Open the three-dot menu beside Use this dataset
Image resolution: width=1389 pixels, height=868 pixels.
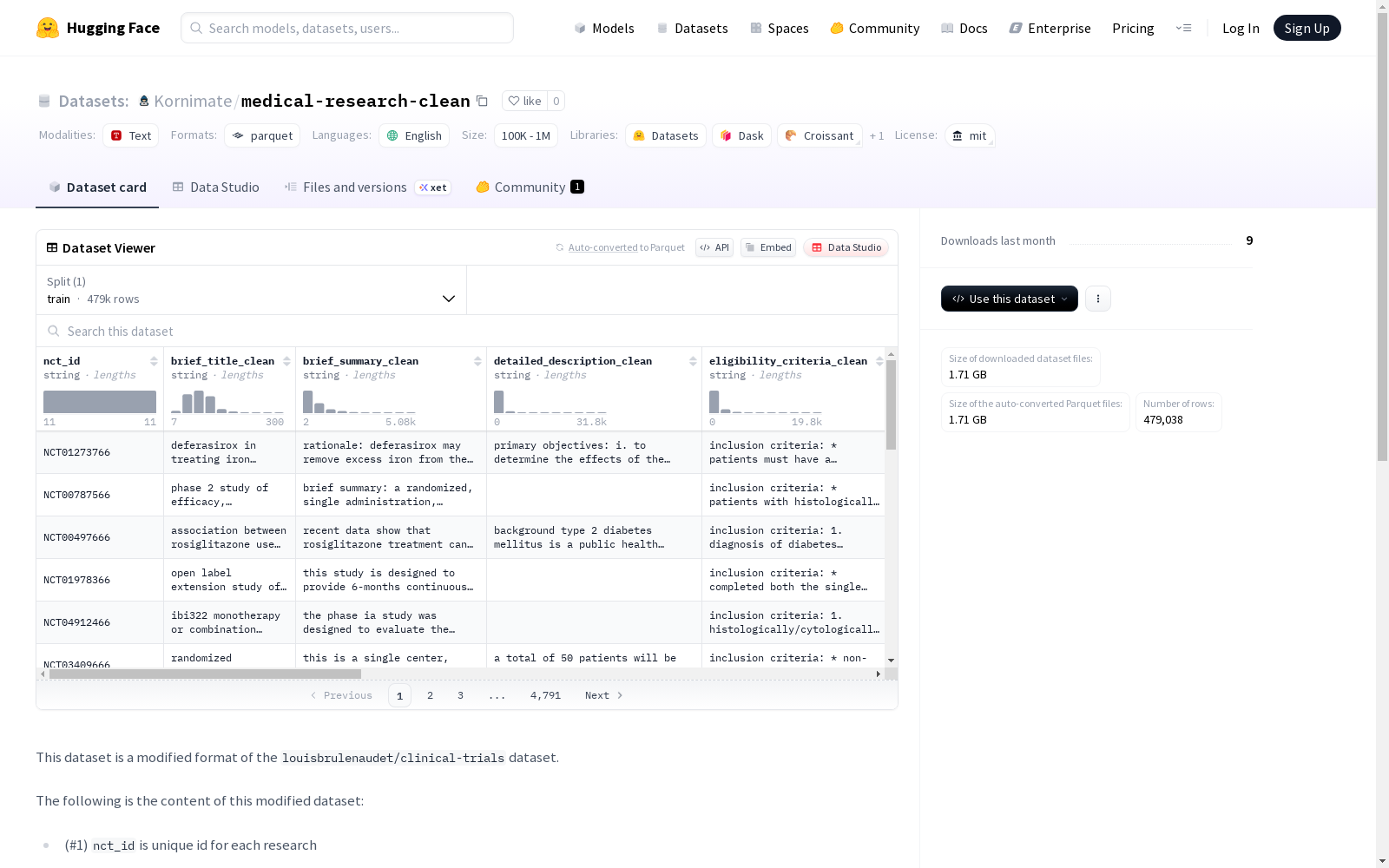(1098, 299)
